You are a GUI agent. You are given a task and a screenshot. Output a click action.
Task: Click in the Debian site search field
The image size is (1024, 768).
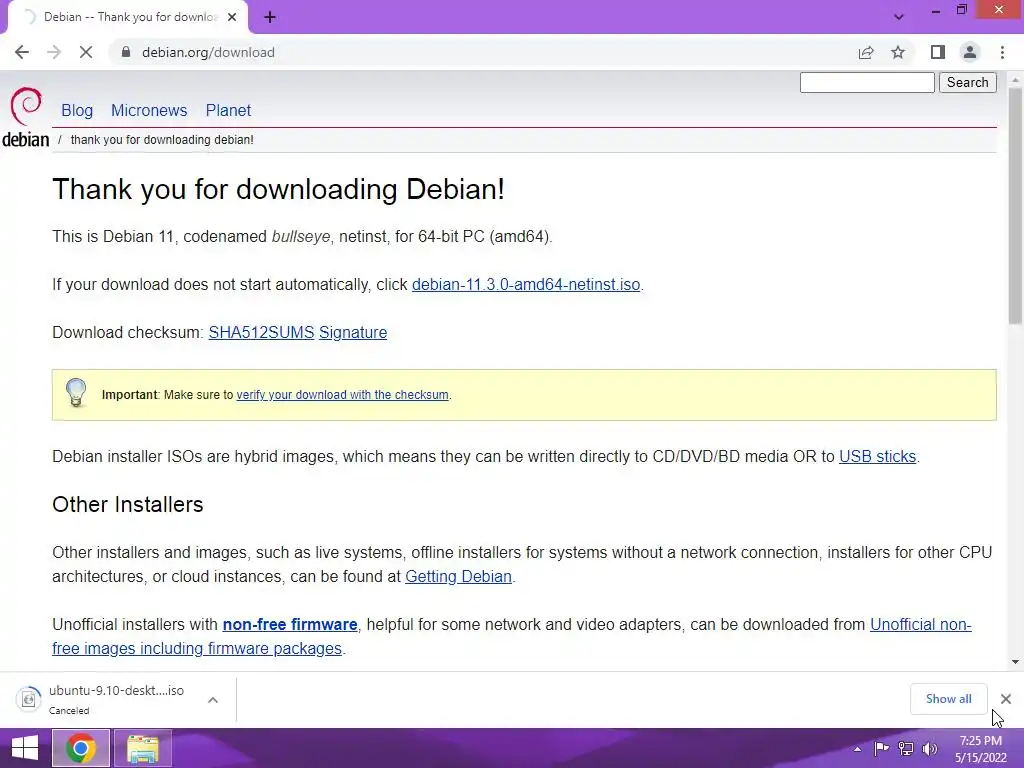867,82
